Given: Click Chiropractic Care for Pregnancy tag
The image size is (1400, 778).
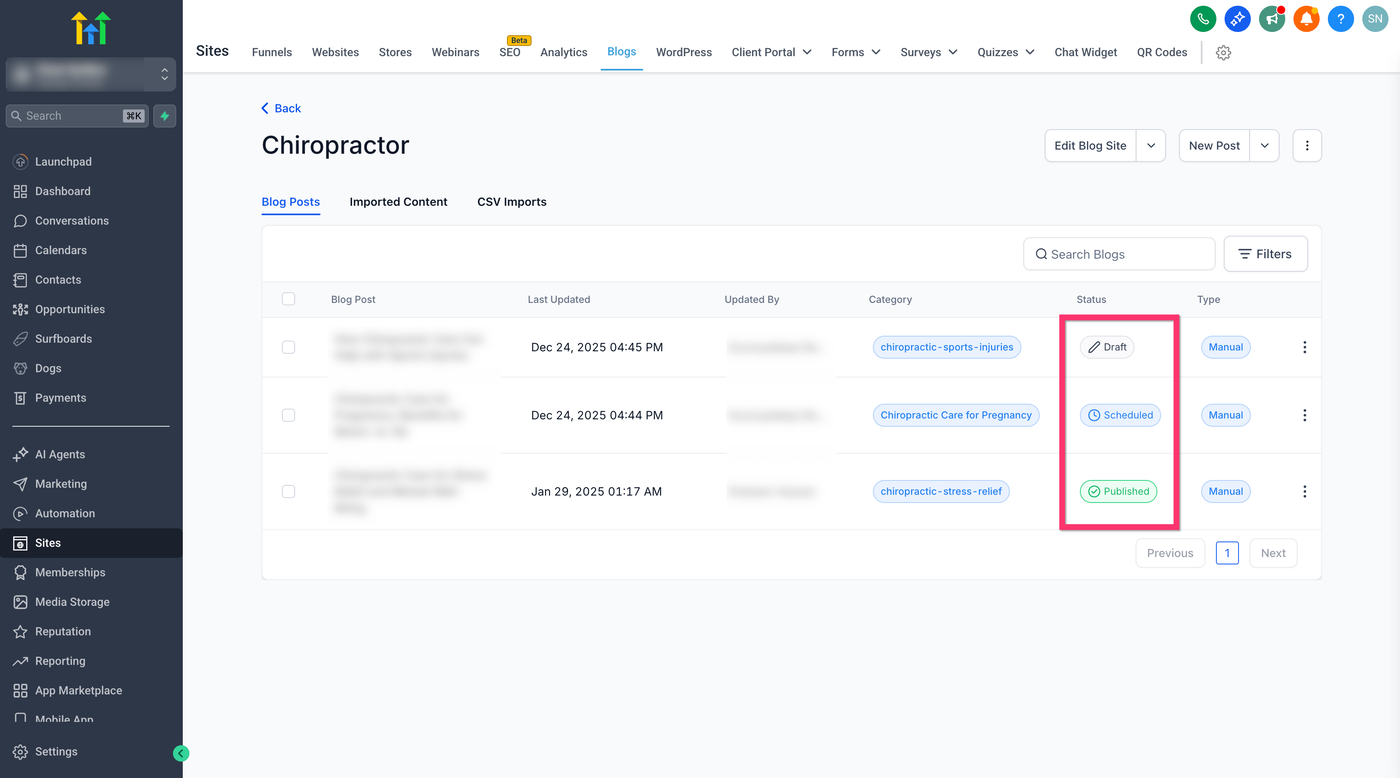Looking at the screenshot, I should click(x=956, y=415).
